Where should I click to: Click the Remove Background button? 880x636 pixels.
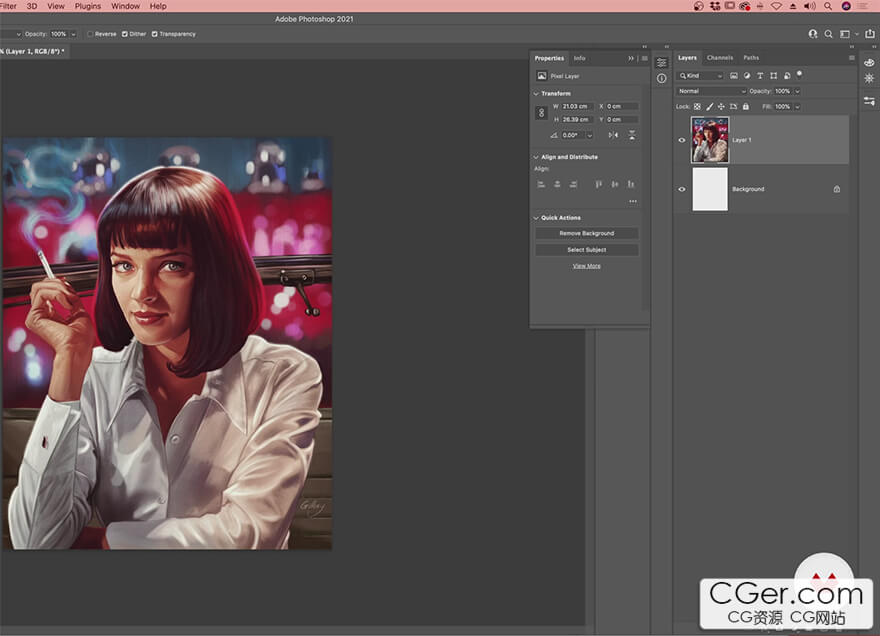(x=586, y=233)
